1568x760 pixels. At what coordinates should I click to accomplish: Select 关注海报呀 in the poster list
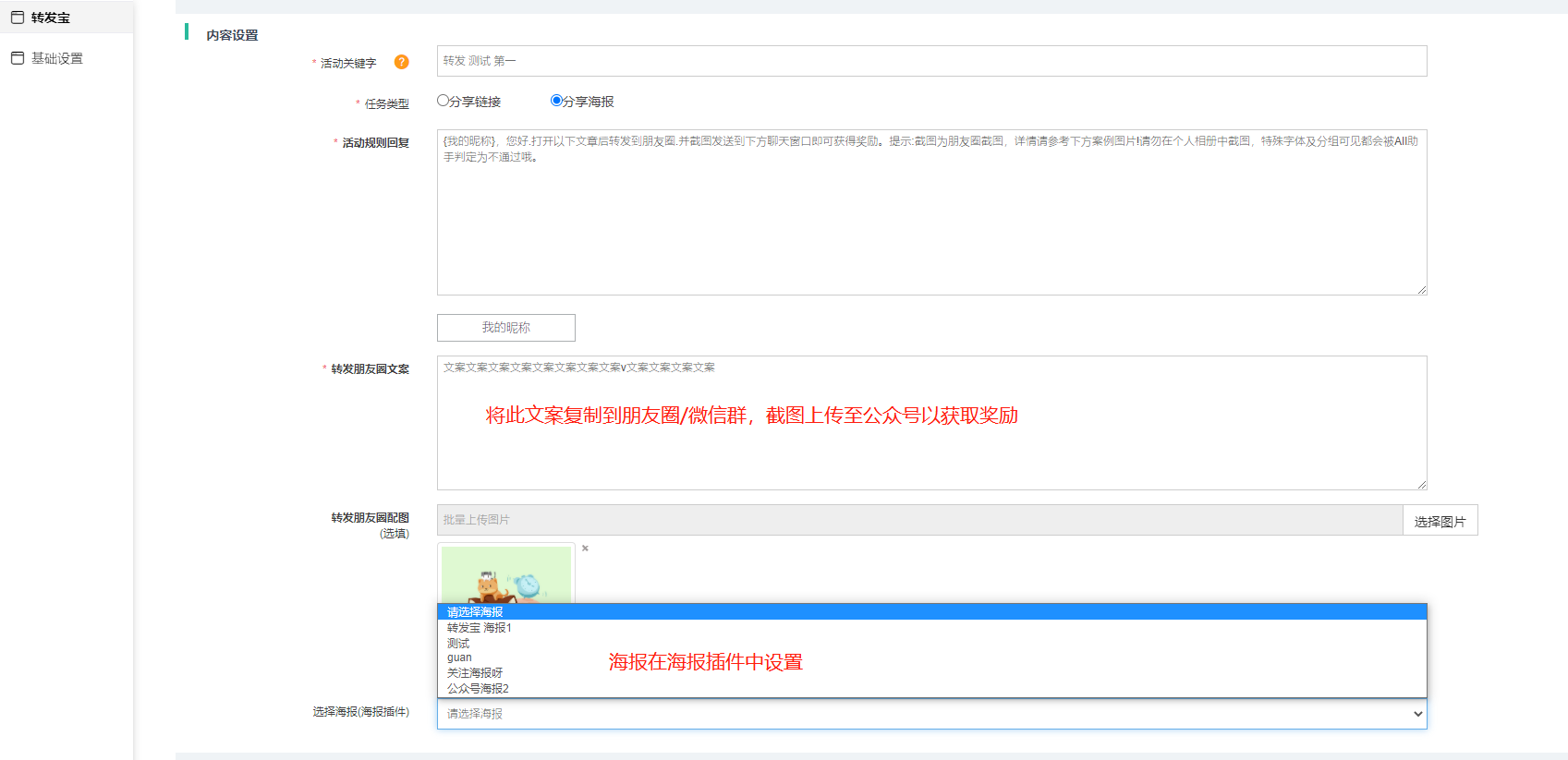[475, 673]
